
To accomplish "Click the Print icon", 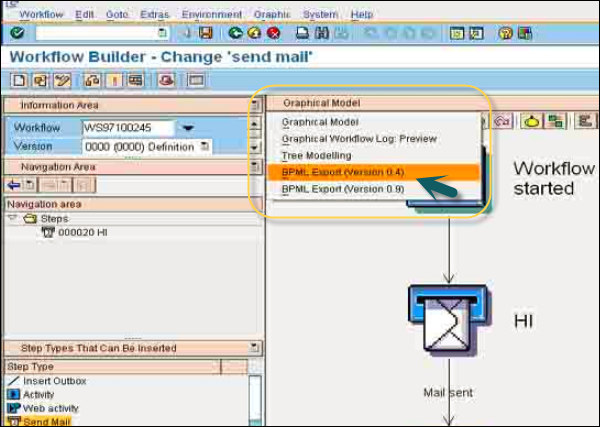I will pyautogui.click(x=302, y=33).
